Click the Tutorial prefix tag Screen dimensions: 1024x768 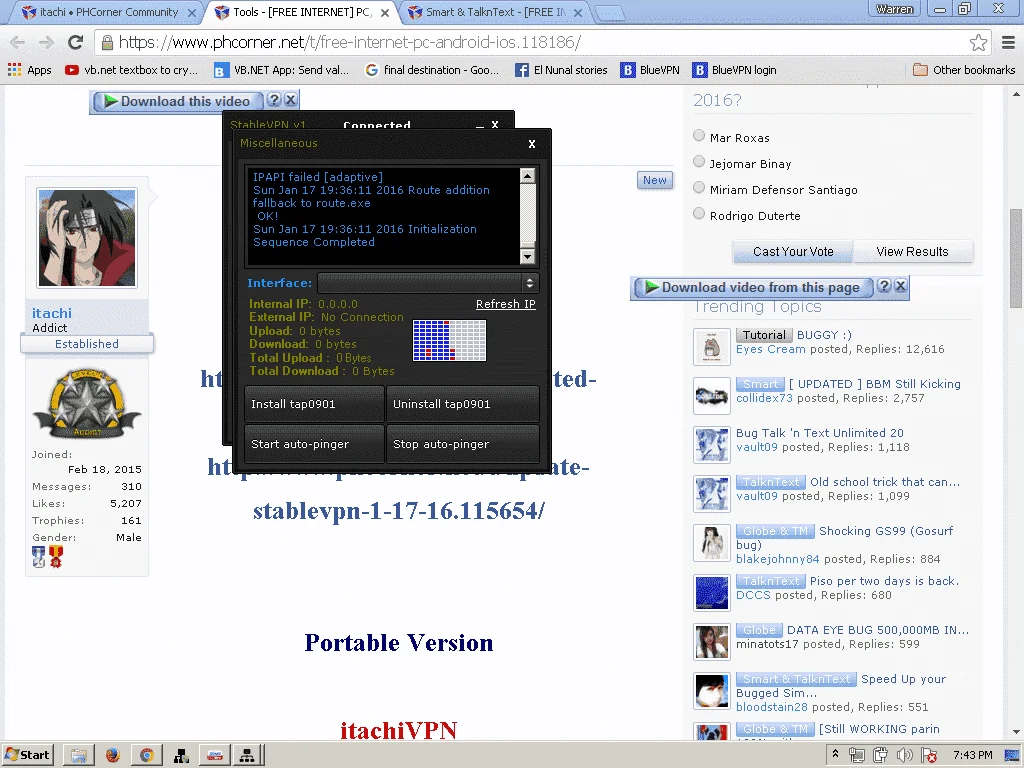tap(764, 335)
